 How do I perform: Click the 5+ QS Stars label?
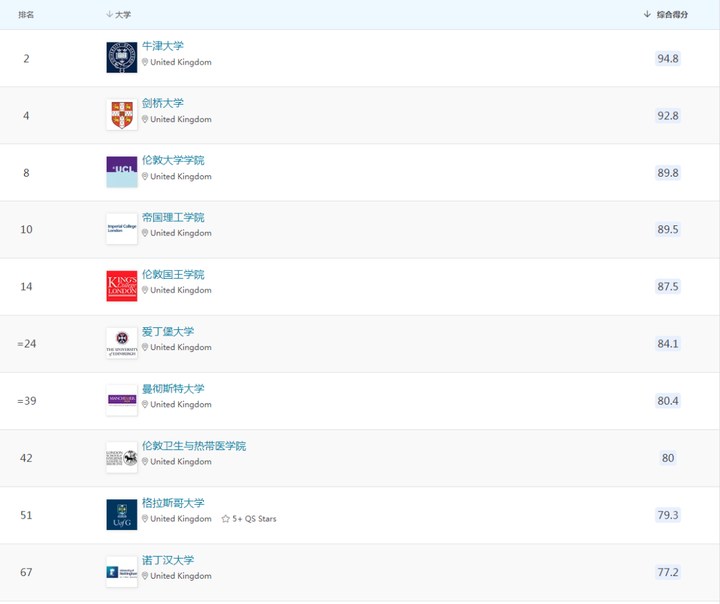tap(254, 519)
